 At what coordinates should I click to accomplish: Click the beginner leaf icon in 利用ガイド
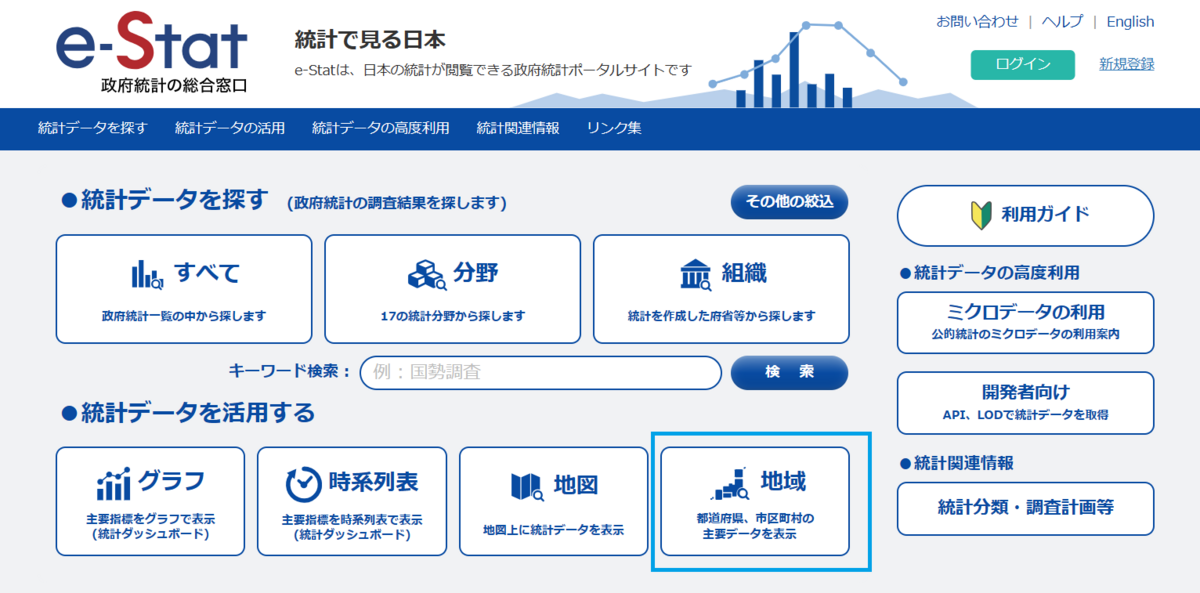[979, 213]
